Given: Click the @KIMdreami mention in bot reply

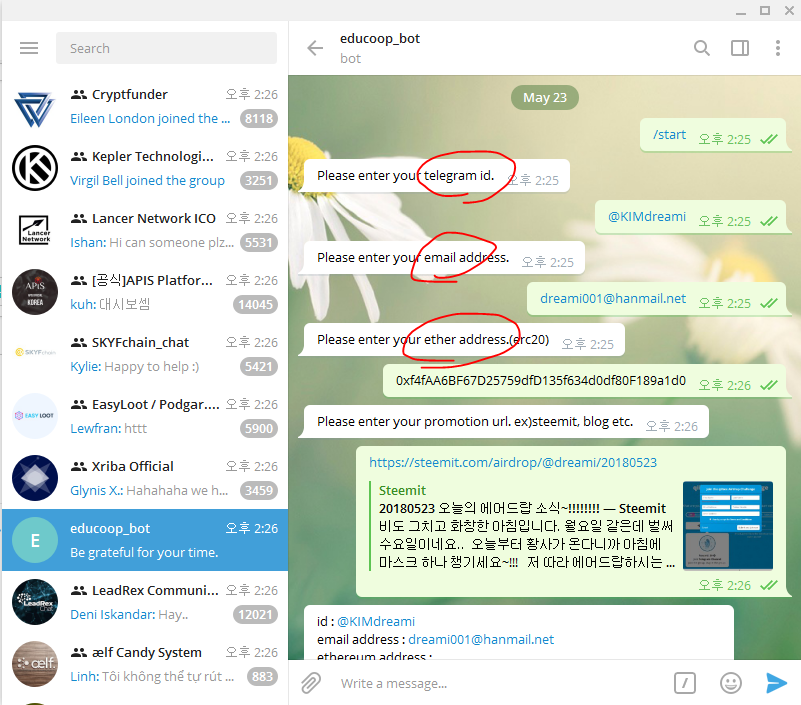Looking at the screenshot, I should (376, 621).
